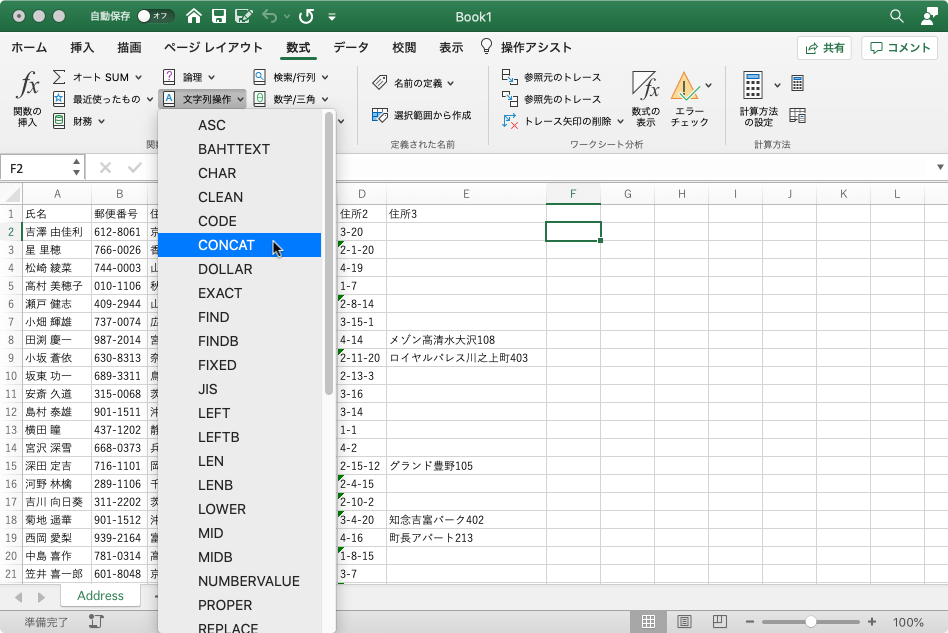Screen dimensions: 948x633
Task: Click Trace Dependents (参照先のトレース)
Action: click(551, 99)
